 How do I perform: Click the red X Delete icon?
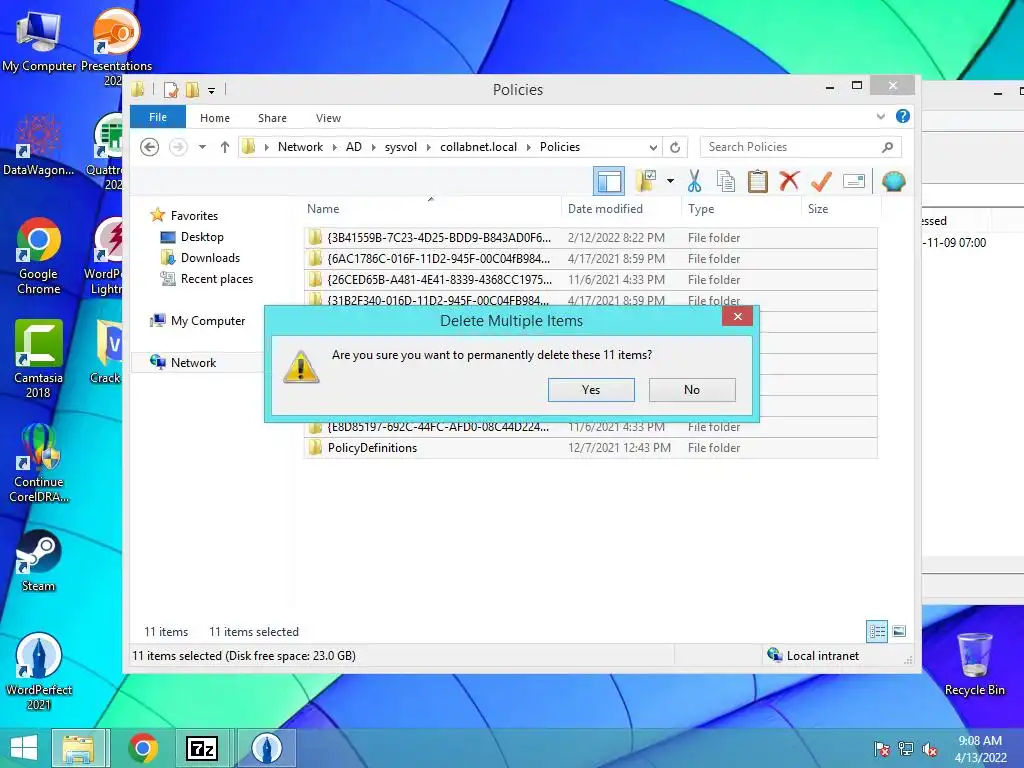tap(789, 181)
